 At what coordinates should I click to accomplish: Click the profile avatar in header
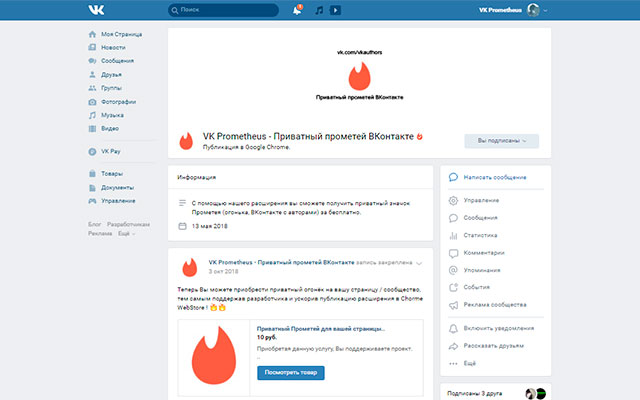pos(533,10)
